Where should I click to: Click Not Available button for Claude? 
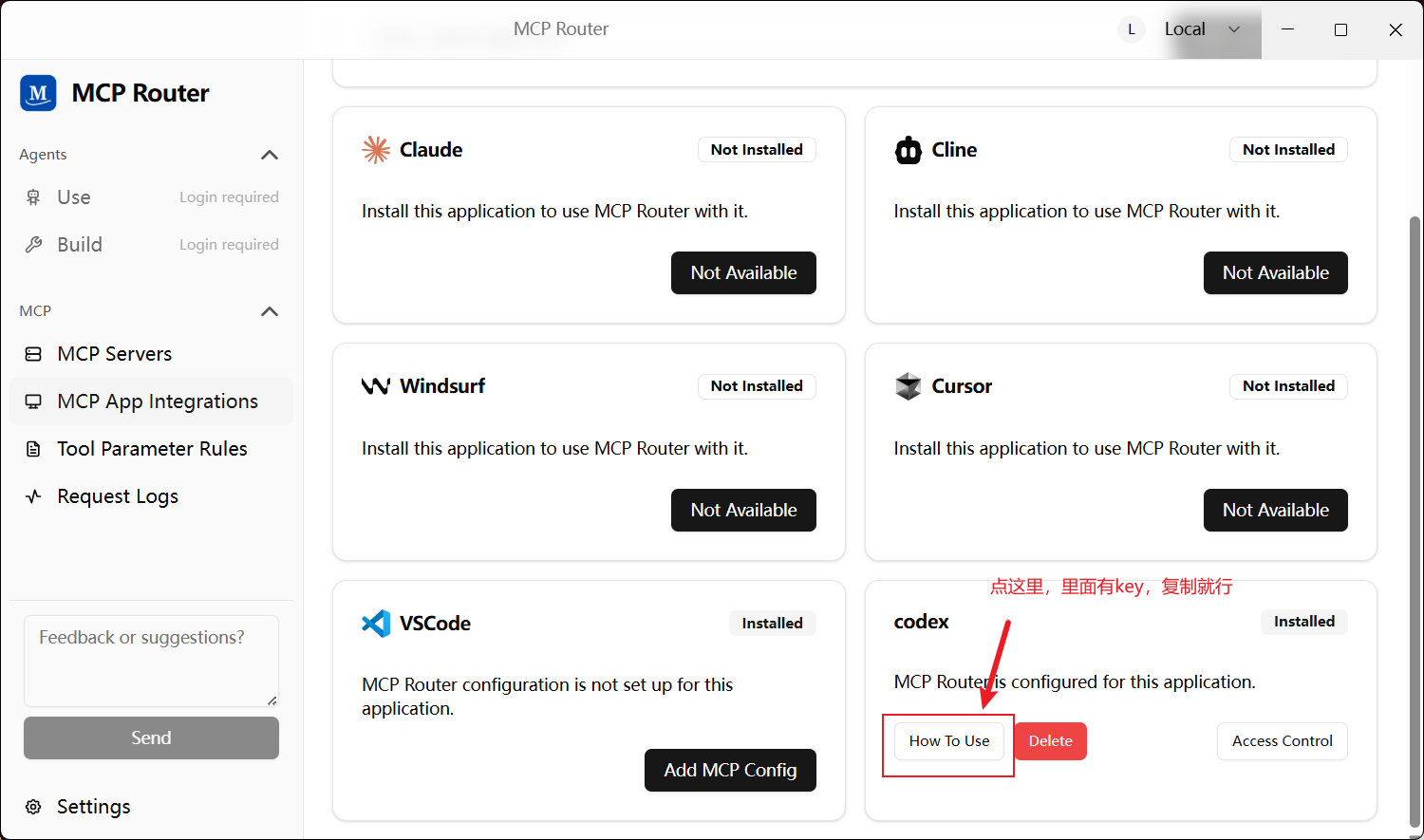tap(743, 272)
